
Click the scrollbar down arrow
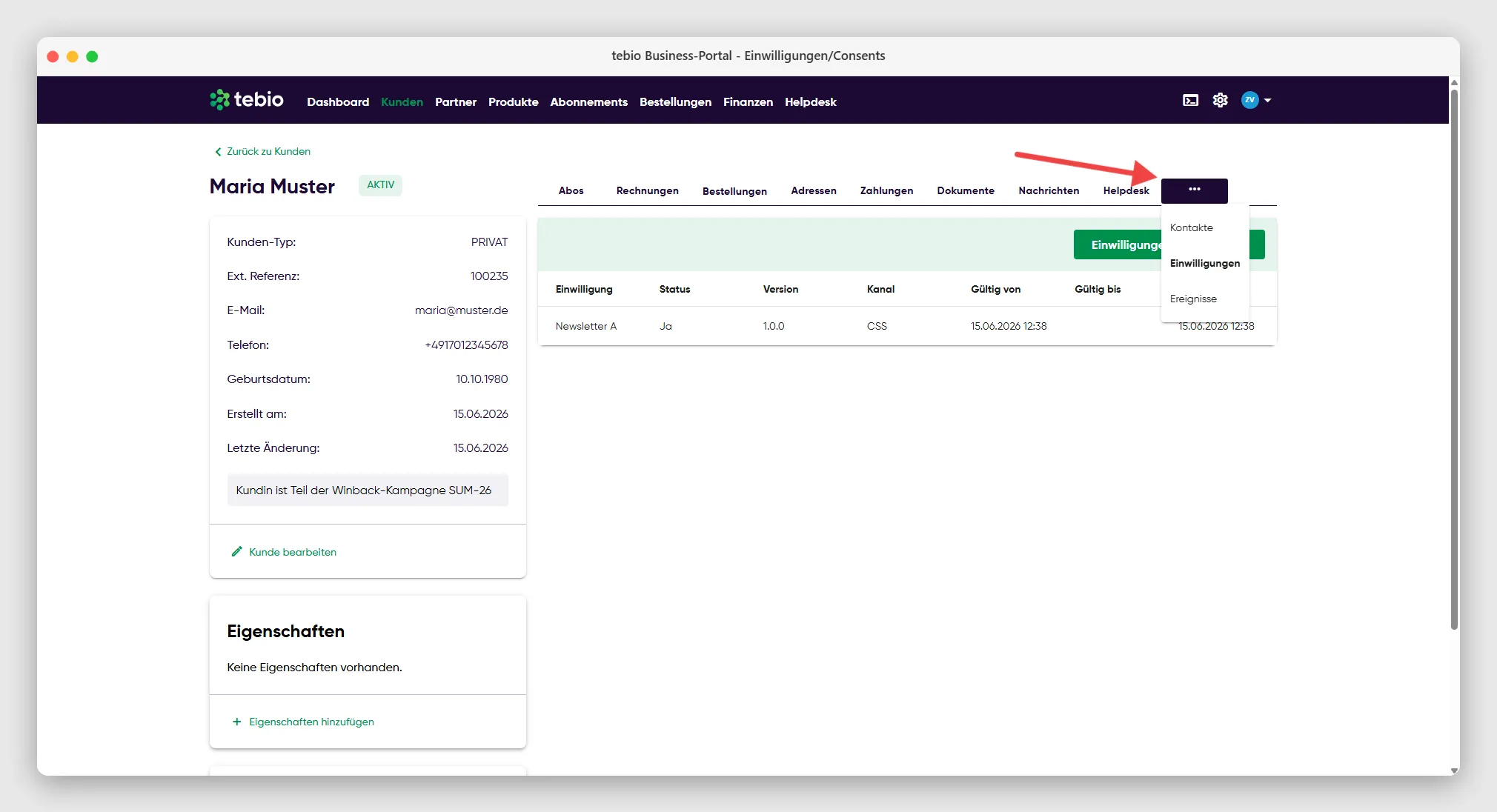(x=1454, y=771)
